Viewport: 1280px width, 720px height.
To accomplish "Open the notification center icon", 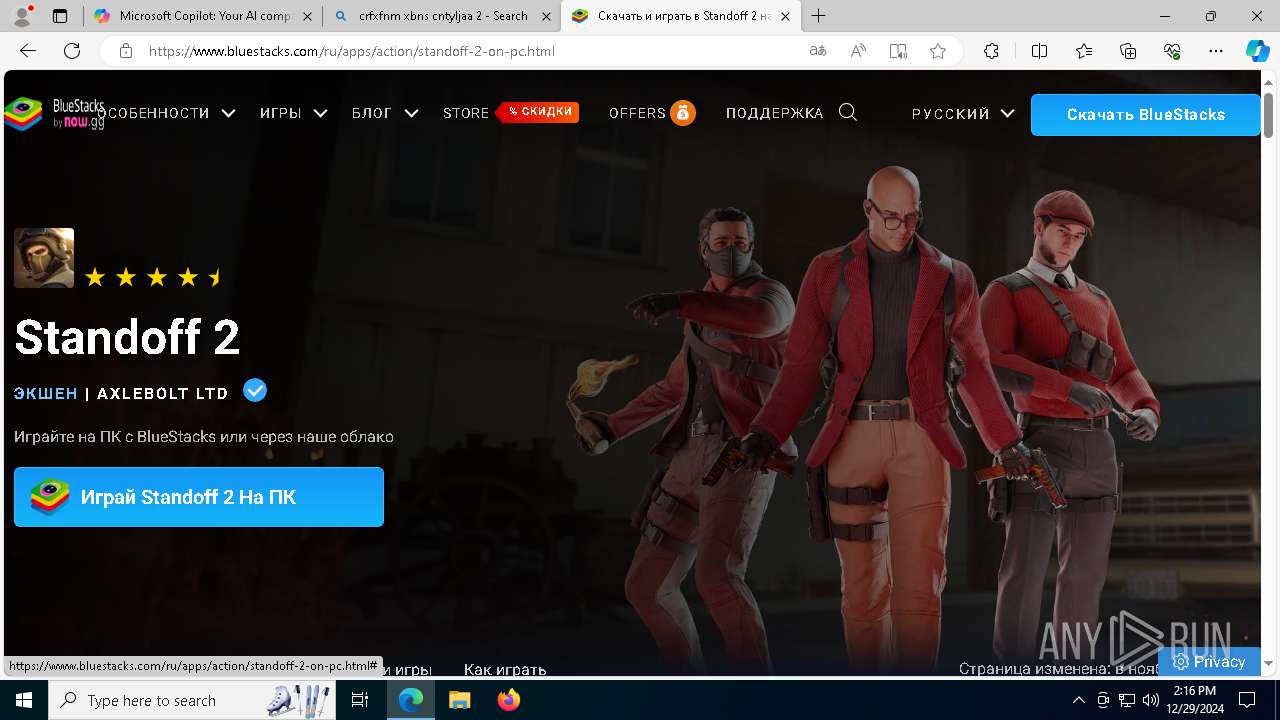I will tap(1247, 700).
